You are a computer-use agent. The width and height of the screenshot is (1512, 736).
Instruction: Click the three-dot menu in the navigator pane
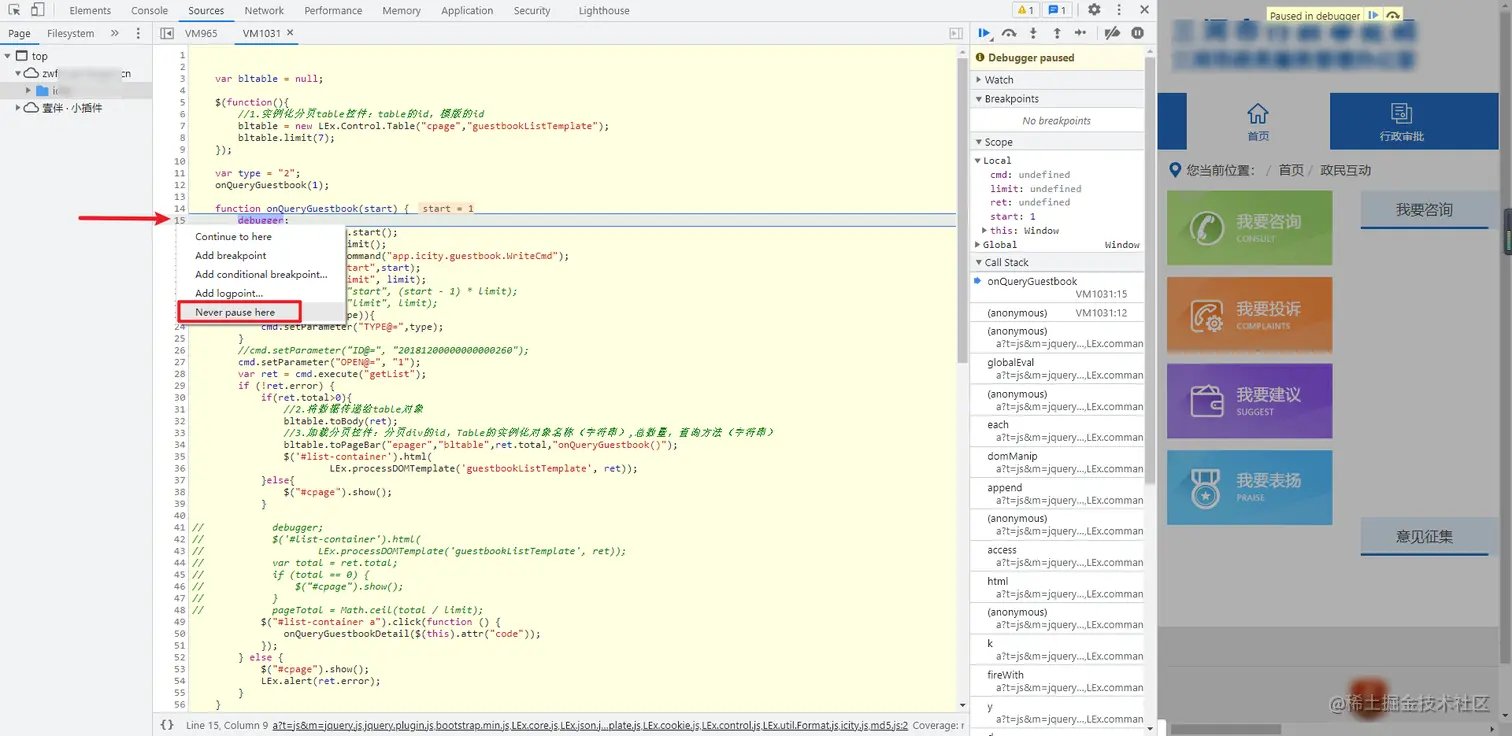point(136,33)
